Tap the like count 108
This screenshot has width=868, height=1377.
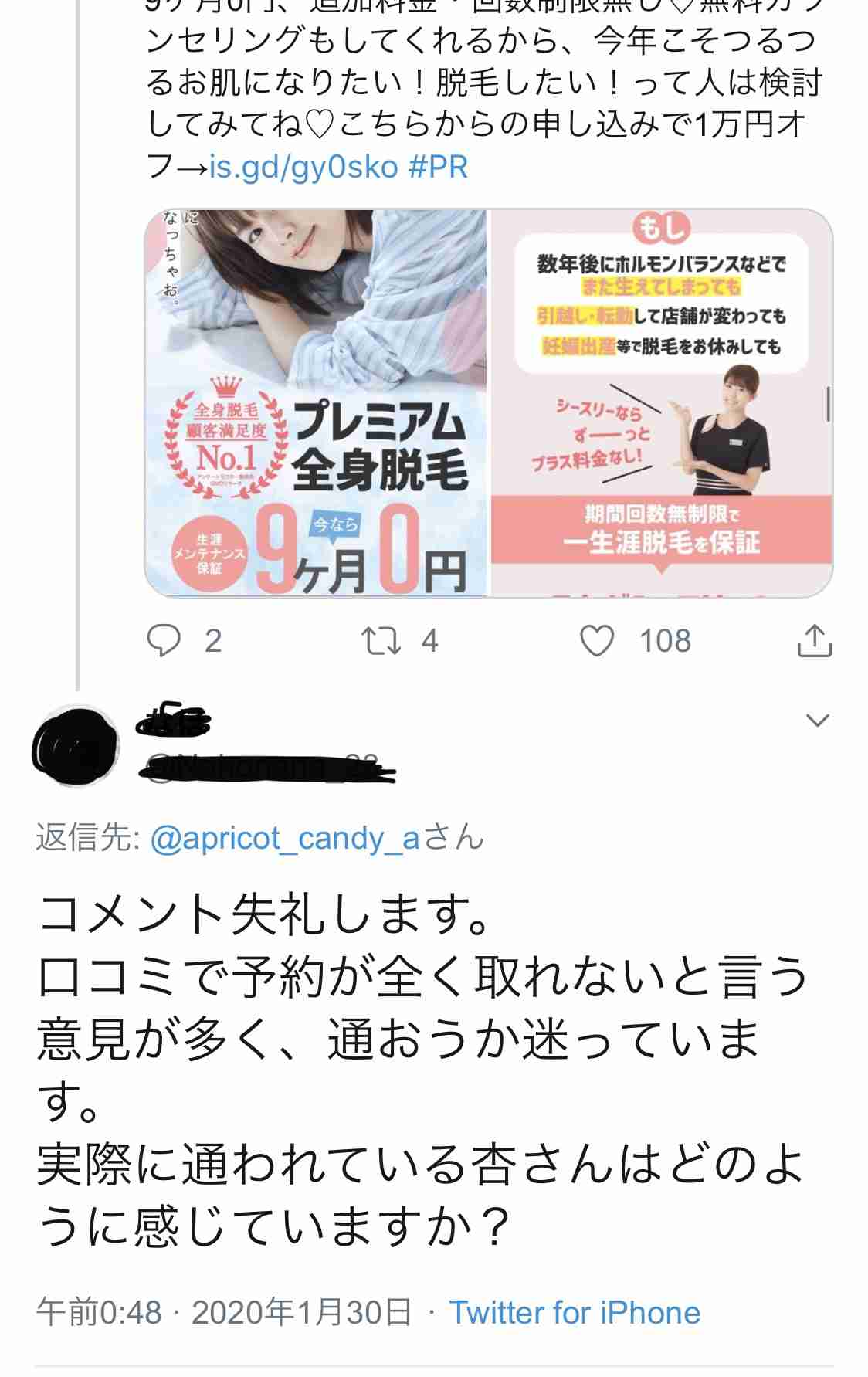(x=665, y=641)
